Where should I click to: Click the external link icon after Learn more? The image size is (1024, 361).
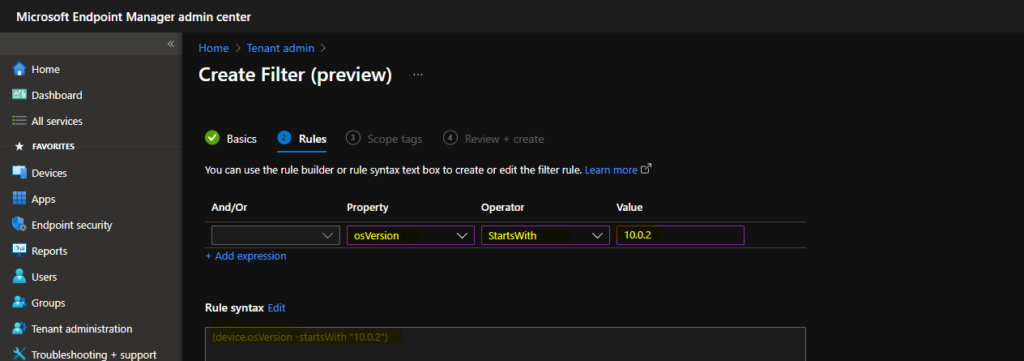[646, 169]
